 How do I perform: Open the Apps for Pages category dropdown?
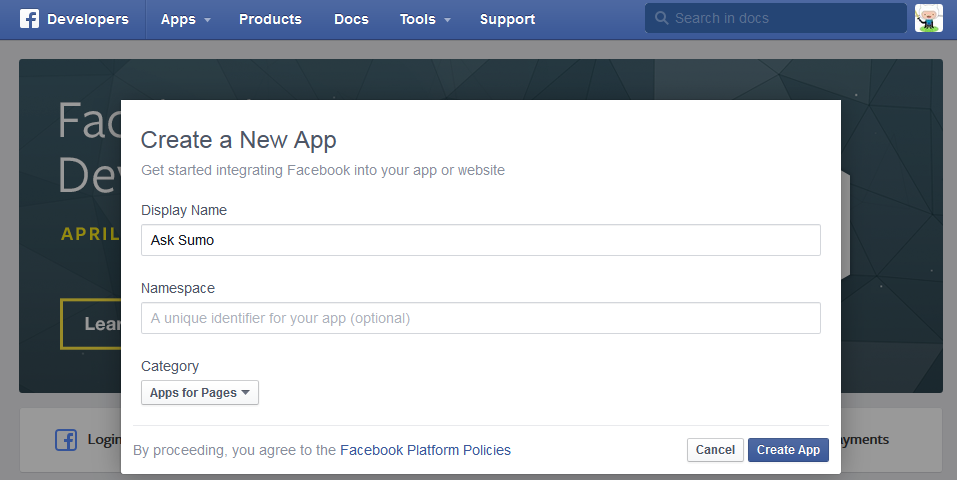coord(200,393)
